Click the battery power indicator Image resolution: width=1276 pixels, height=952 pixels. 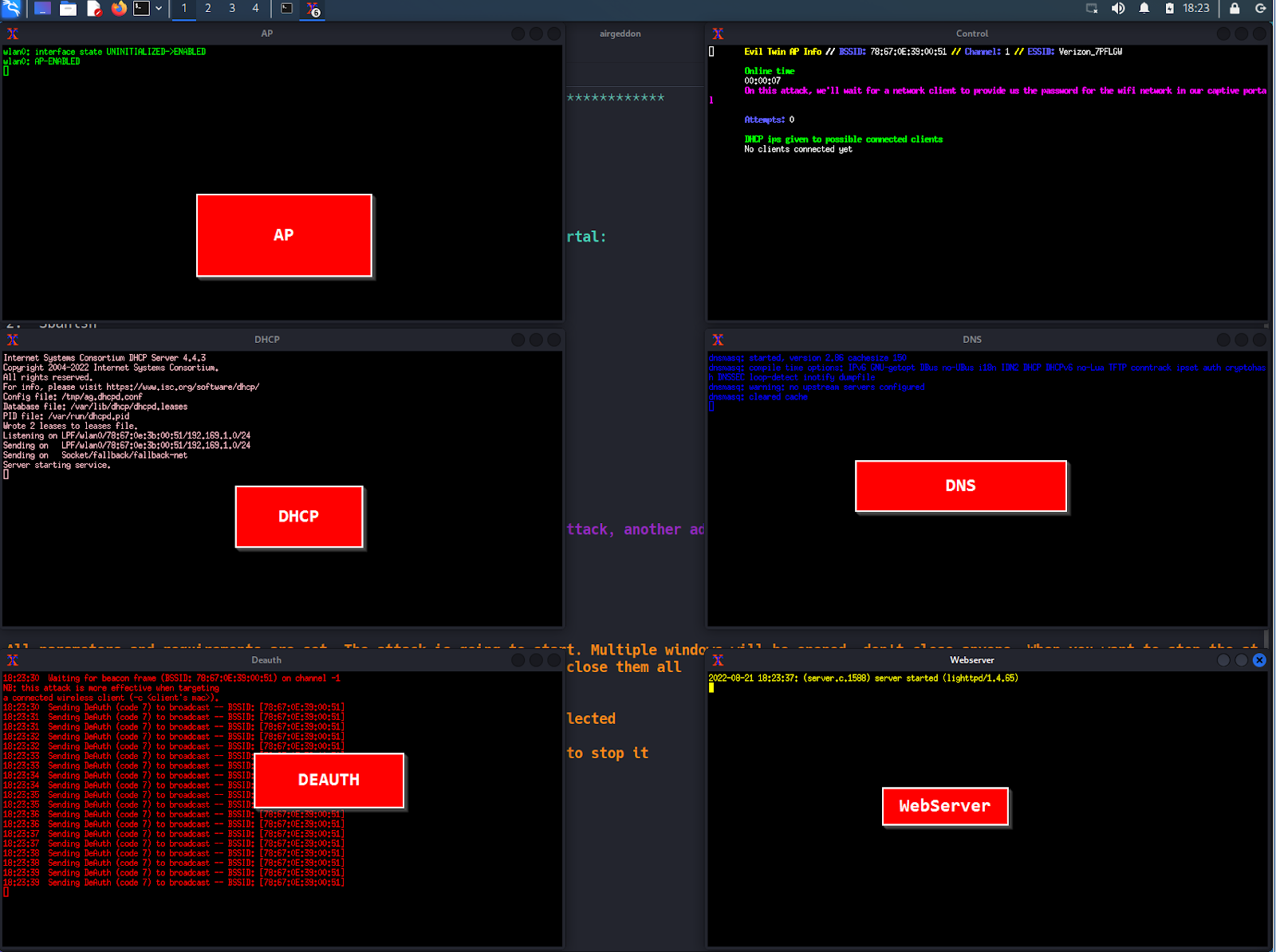click(x=1169, y=9)
